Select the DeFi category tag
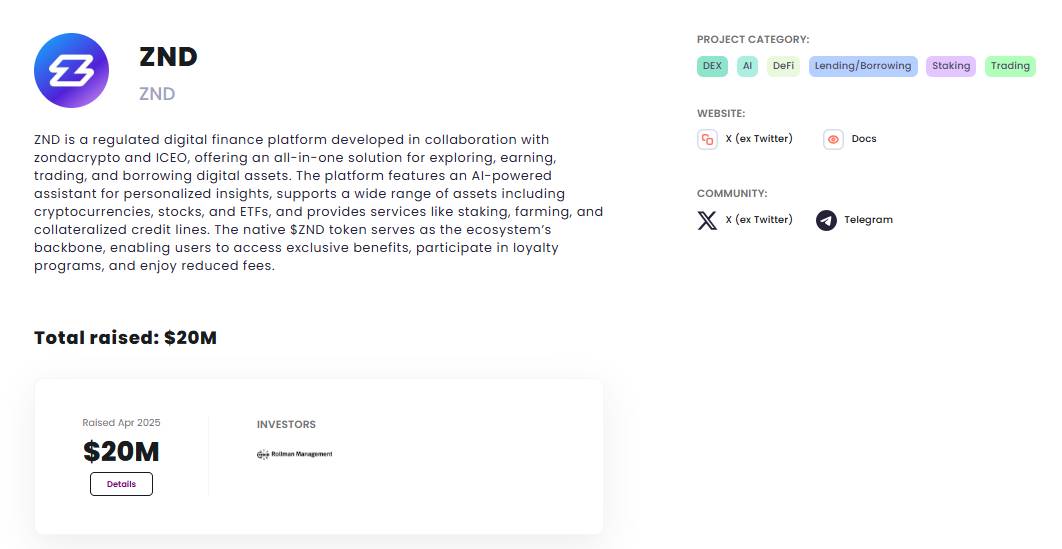Viewport: 1062px width, 549px height. 783,66
